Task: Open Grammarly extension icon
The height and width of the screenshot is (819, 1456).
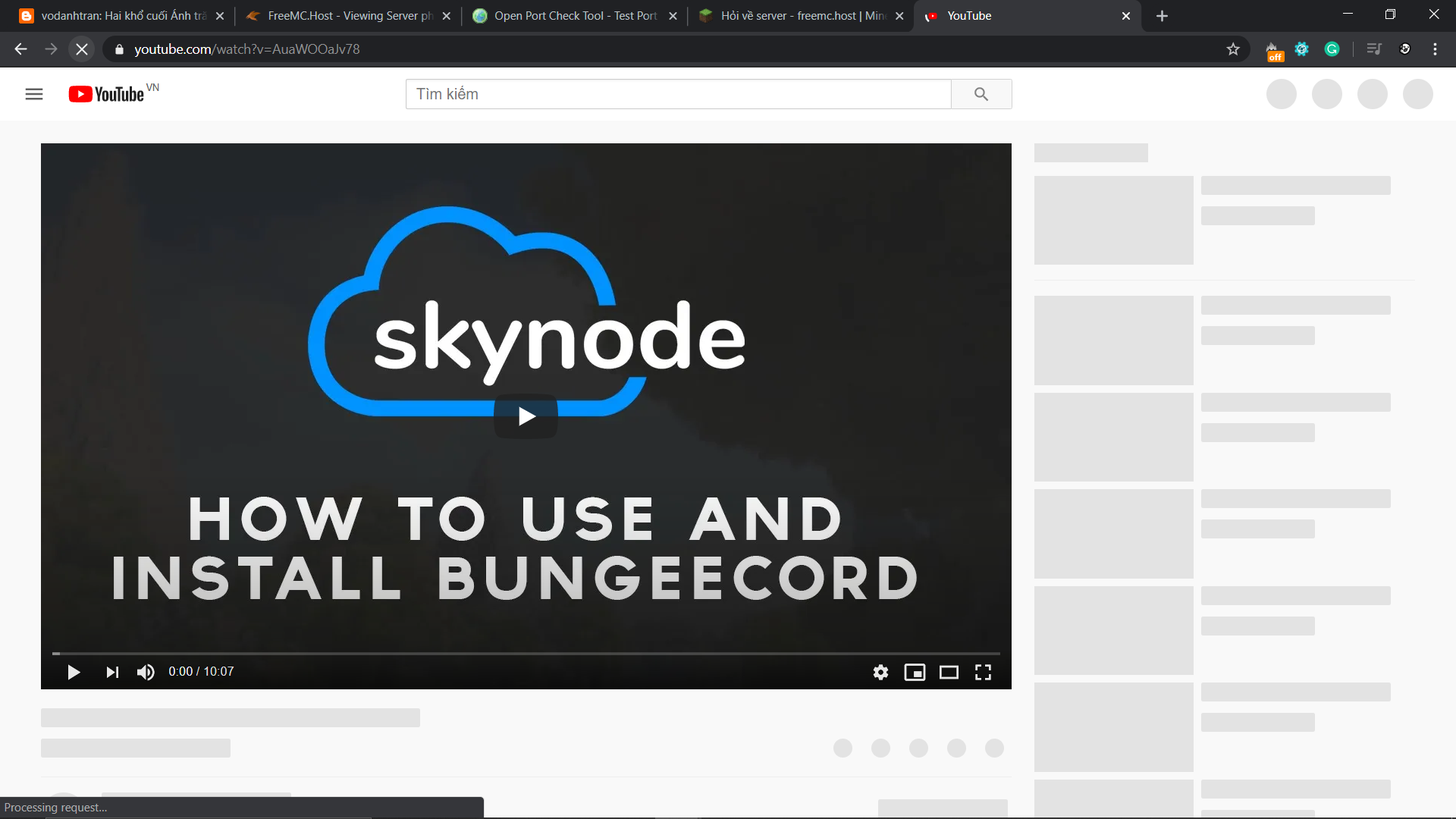Action: click(1332, 49)
